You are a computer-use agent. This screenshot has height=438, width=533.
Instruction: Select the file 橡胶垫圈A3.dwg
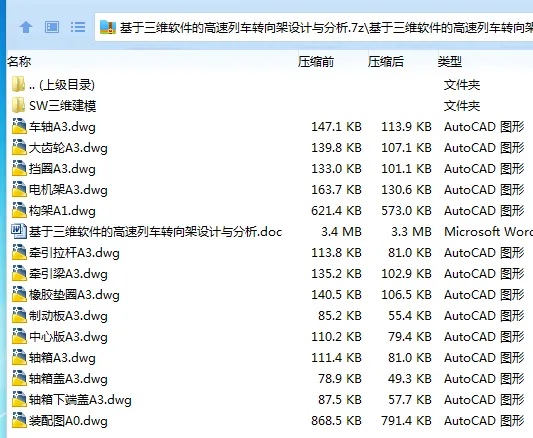(x=74, y=295)
